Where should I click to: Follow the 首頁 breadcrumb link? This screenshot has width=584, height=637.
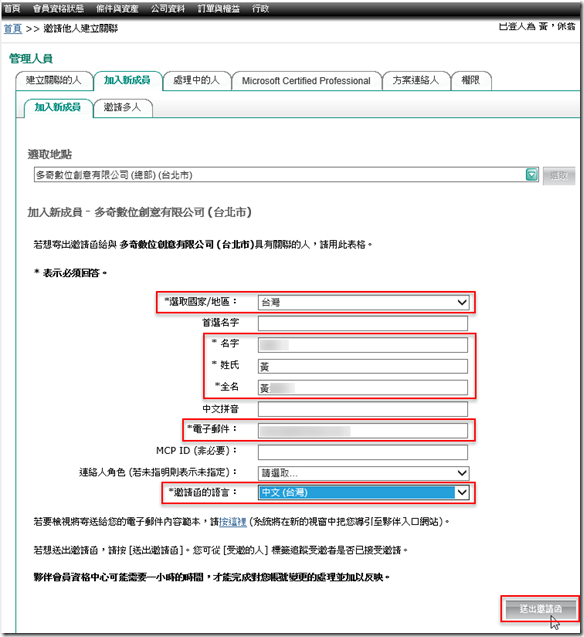(x=13, y=28)
